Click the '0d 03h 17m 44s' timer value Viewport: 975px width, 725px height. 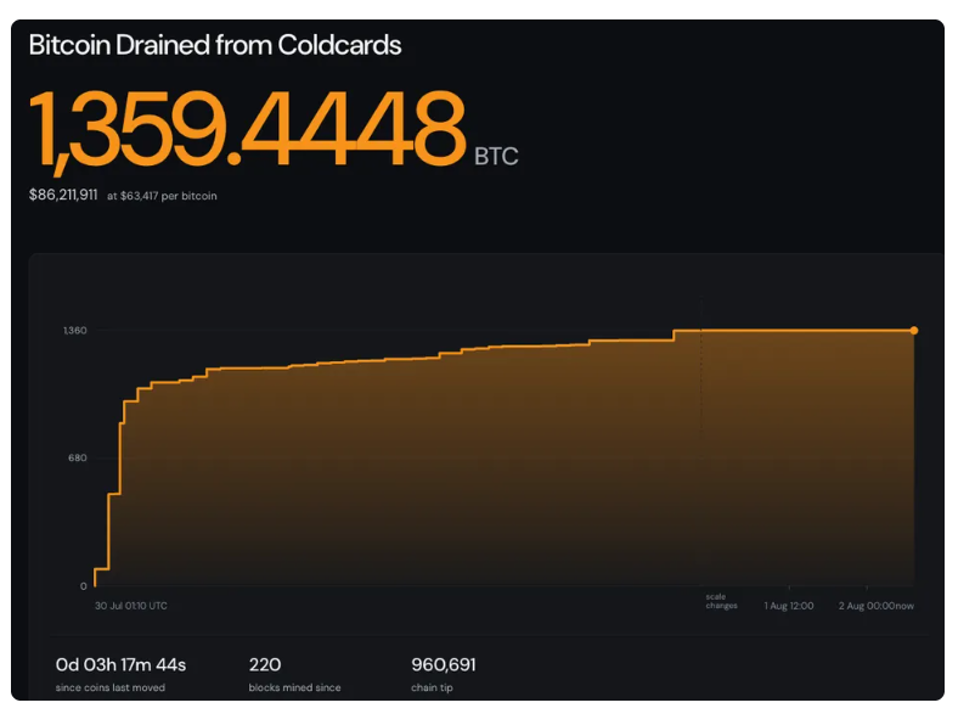(121, 665)
